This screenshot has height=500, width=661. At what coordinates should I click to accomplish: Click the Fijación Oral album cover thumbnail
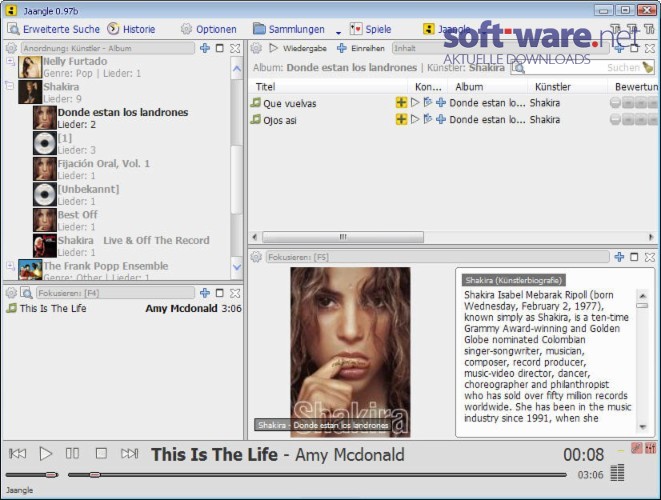pos(45,169)
